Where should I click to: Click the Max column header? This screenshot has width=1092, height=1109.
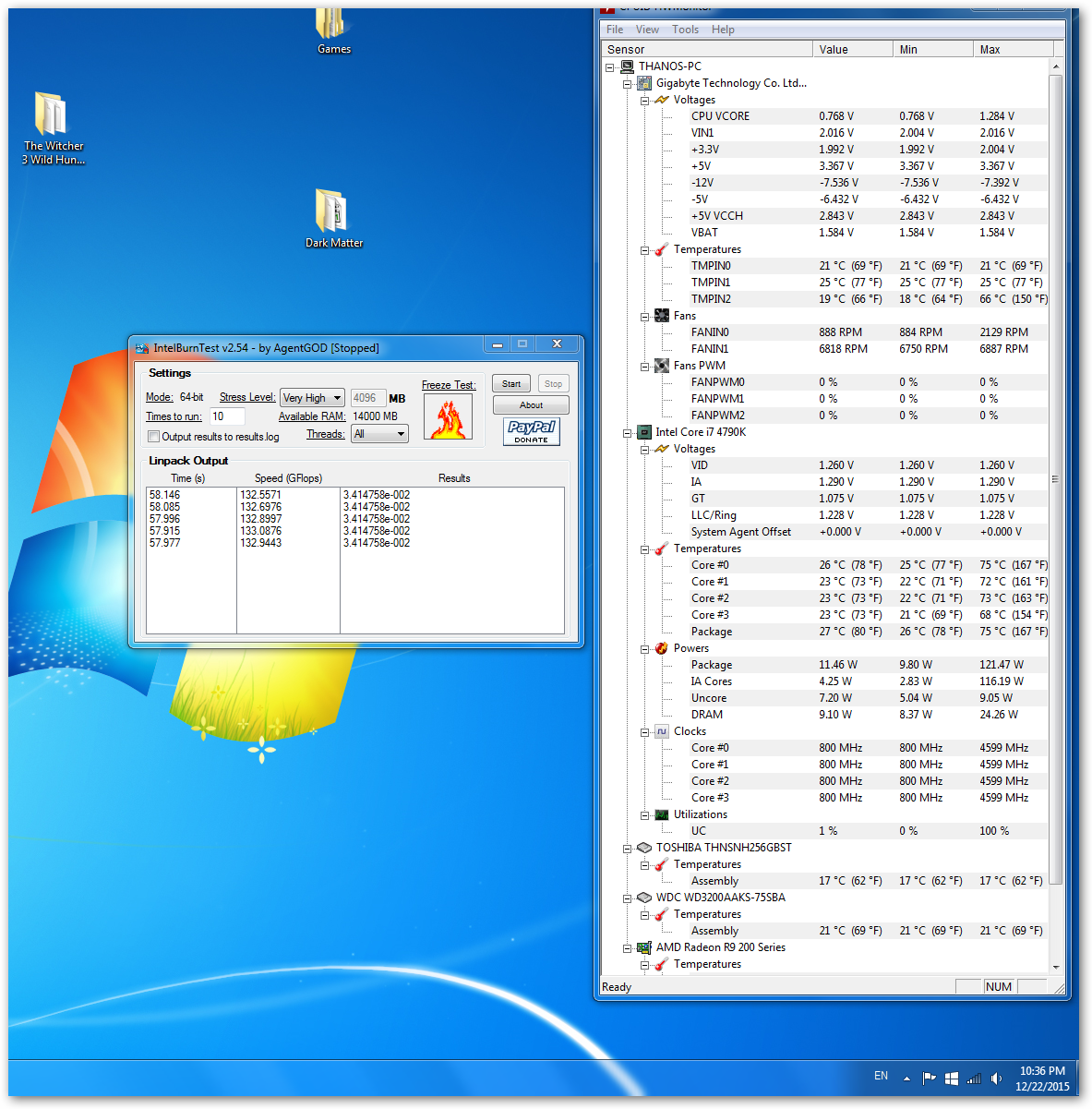[1014, 49]
